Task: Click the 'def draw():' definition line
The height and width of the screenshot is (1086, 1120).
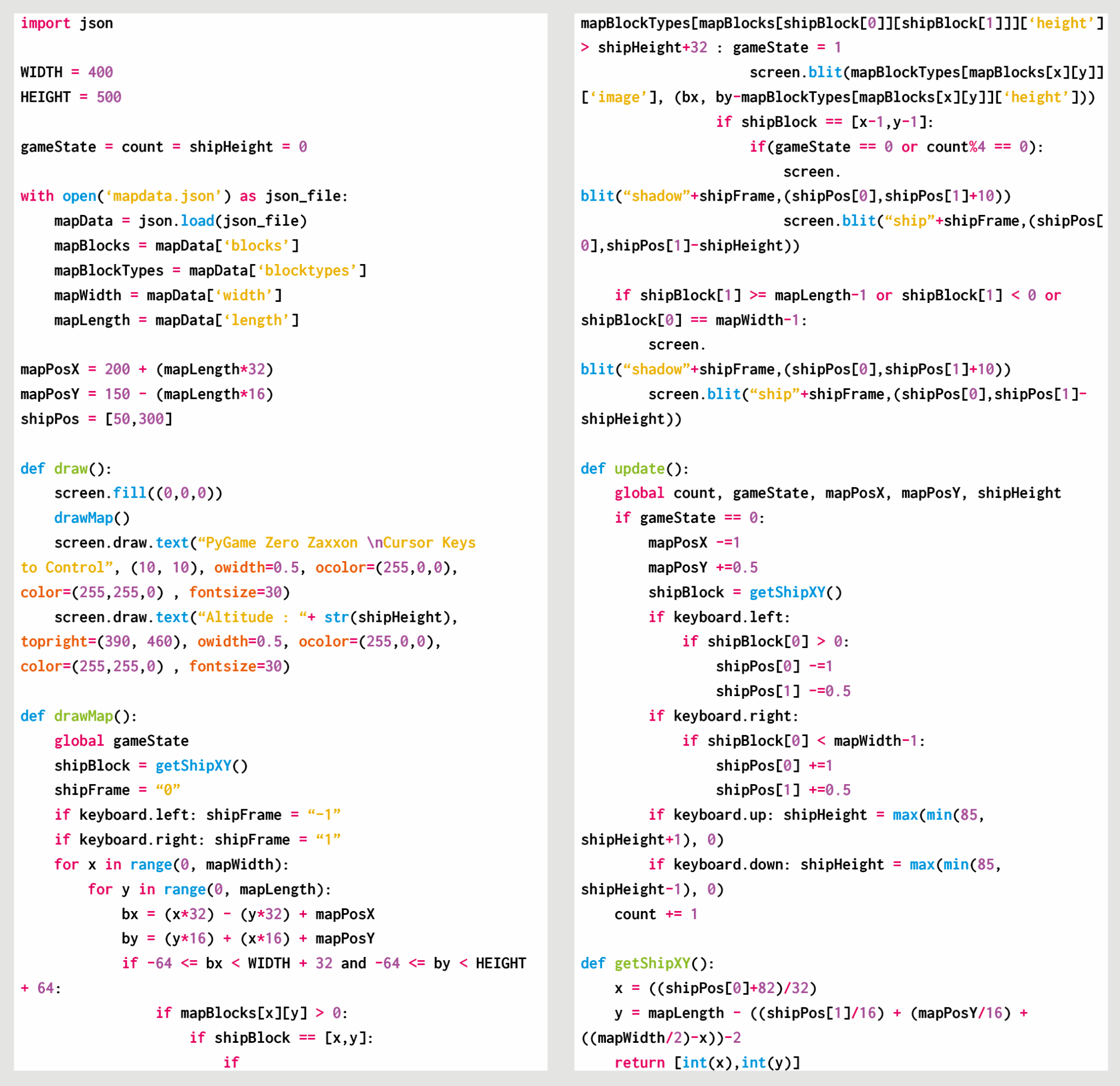Action: pyautogui.click(x=66, y=469)
